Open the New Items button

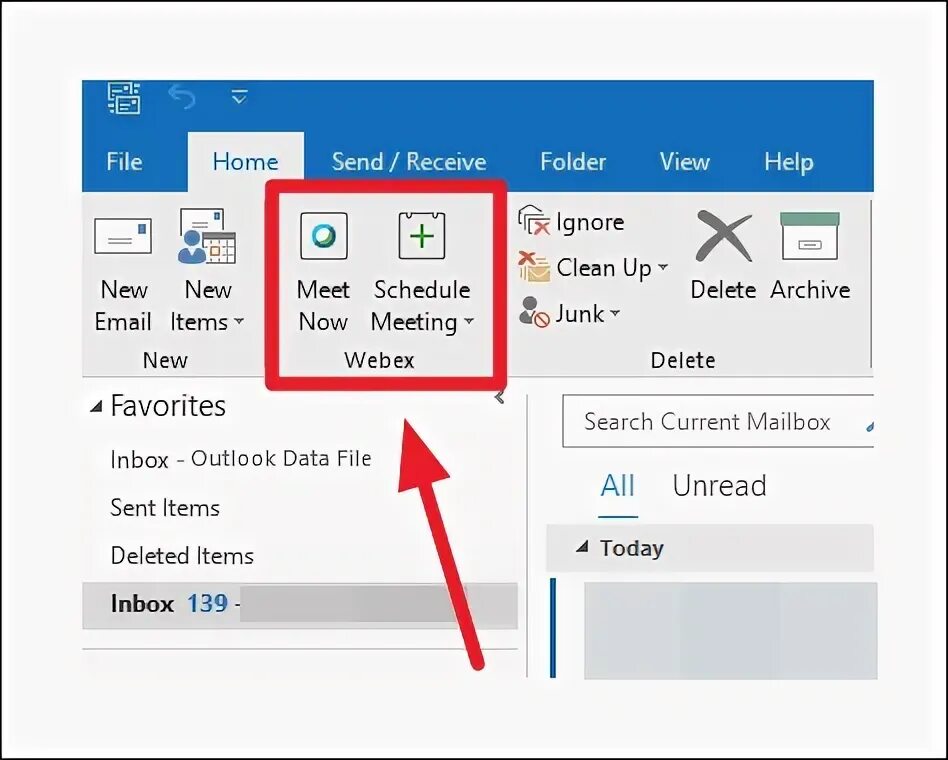pyautogui.click(x=207, y=271)
